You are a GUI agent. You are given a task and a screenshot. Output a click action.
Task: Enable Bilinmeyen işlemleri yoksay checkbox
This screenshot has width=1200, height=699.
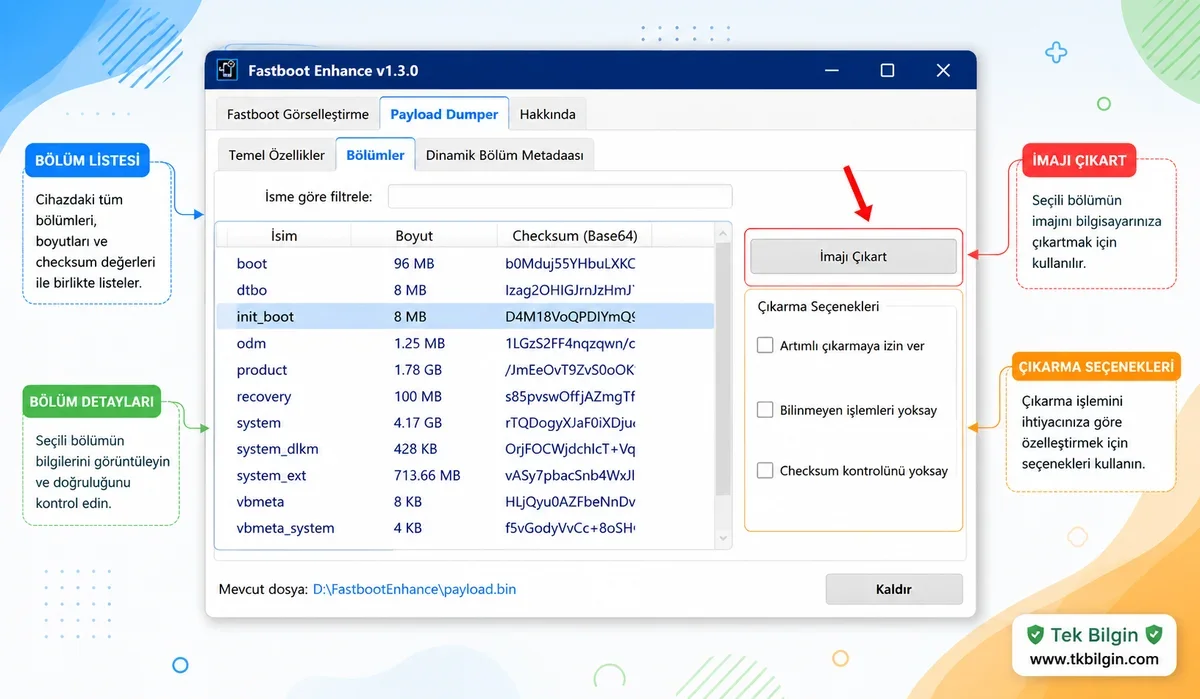(765, 410)
